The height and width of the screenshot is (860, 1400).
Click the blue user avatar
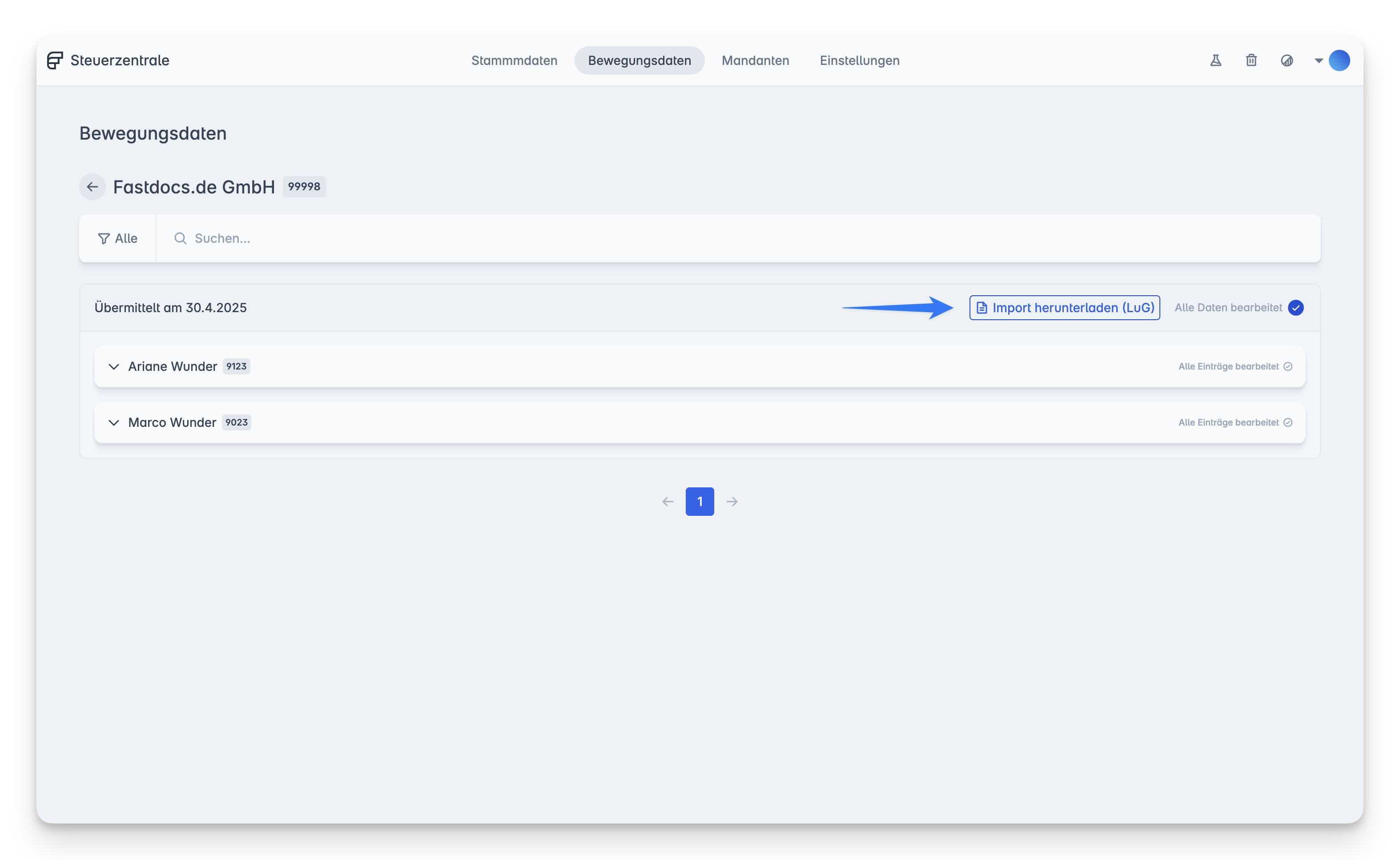[x=1339, y=60]
